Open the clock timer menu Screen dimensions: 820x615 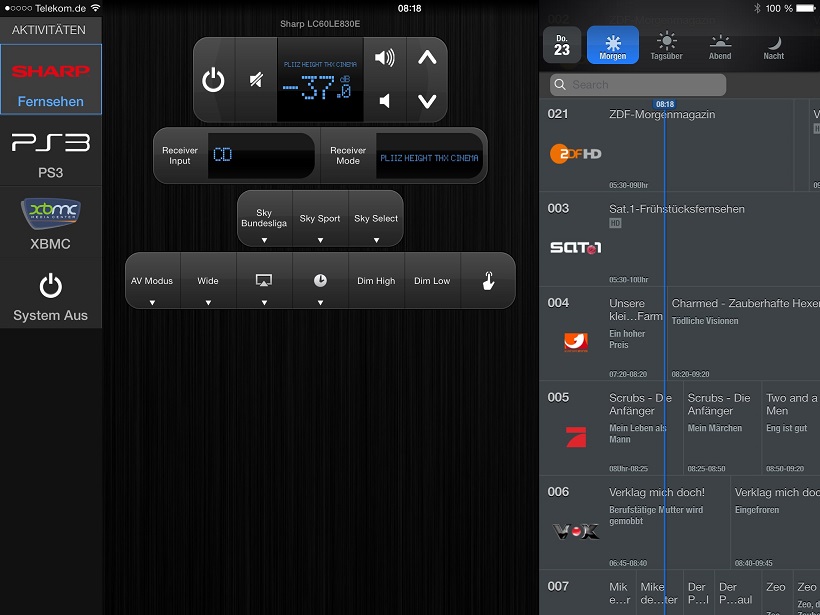[320, 281]
